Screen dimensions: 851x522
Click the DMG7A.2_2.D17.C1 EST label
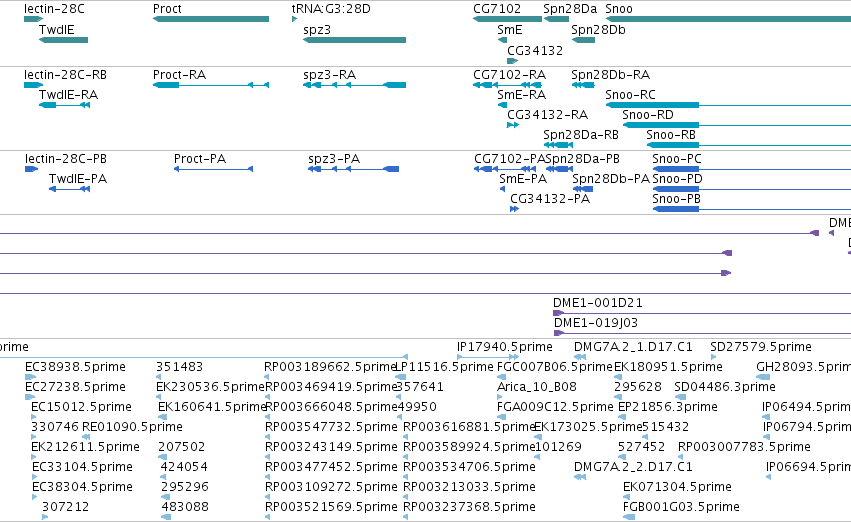633,467
